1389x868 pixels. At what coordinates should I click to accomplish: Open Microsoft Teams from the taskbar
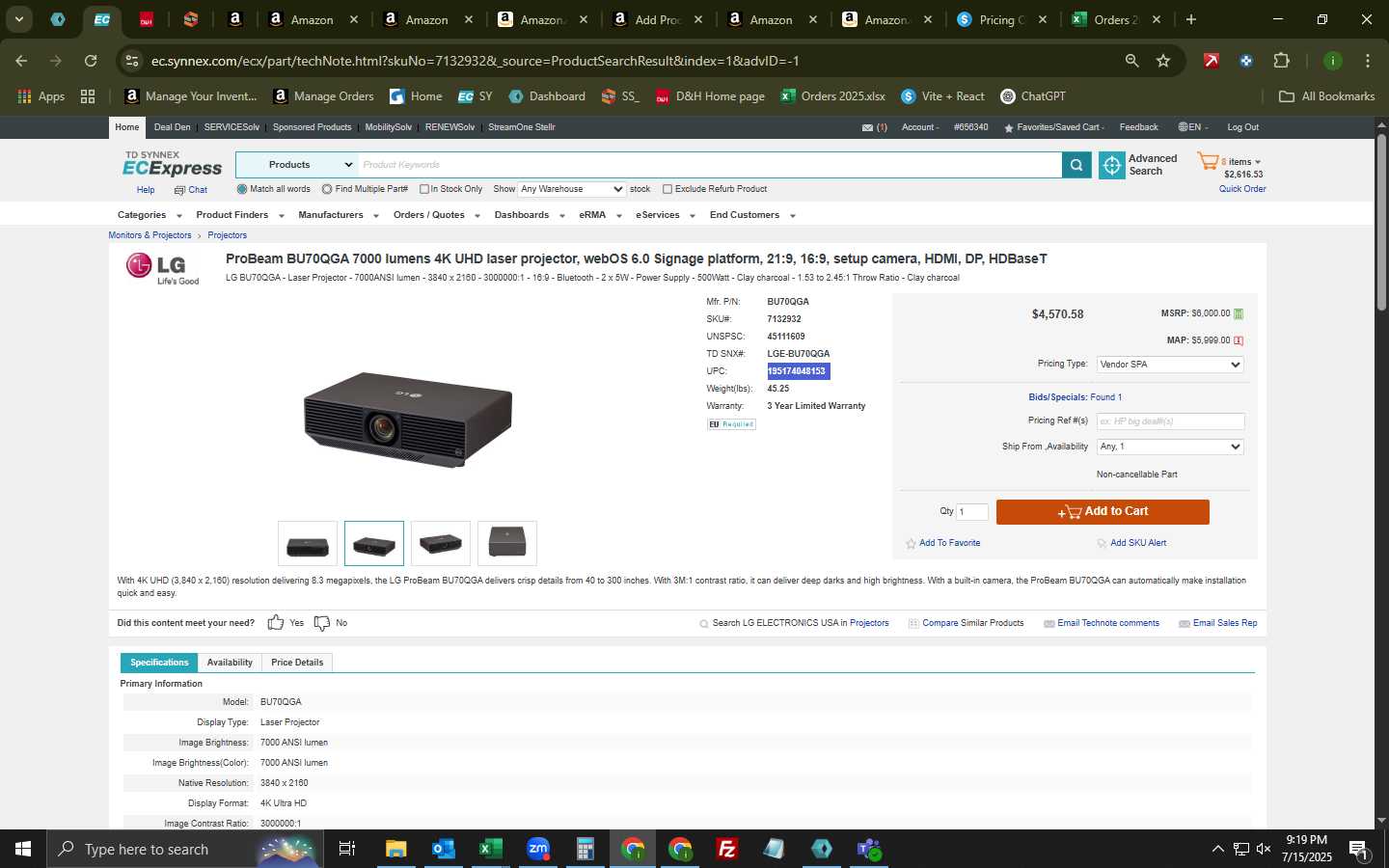[869, 849]
